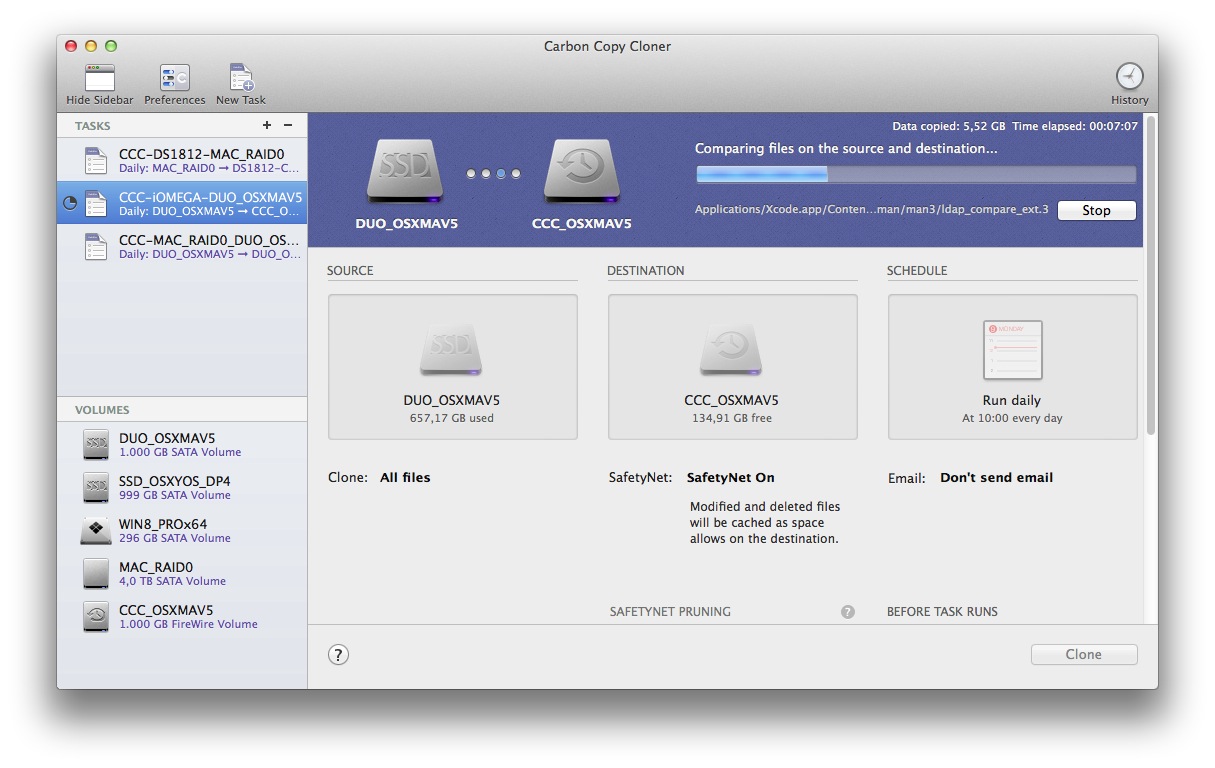Click the SSD_OSXYOS_DP4 volume icon
Screen dimensions: 1215x768
click(x=96, y=487)
